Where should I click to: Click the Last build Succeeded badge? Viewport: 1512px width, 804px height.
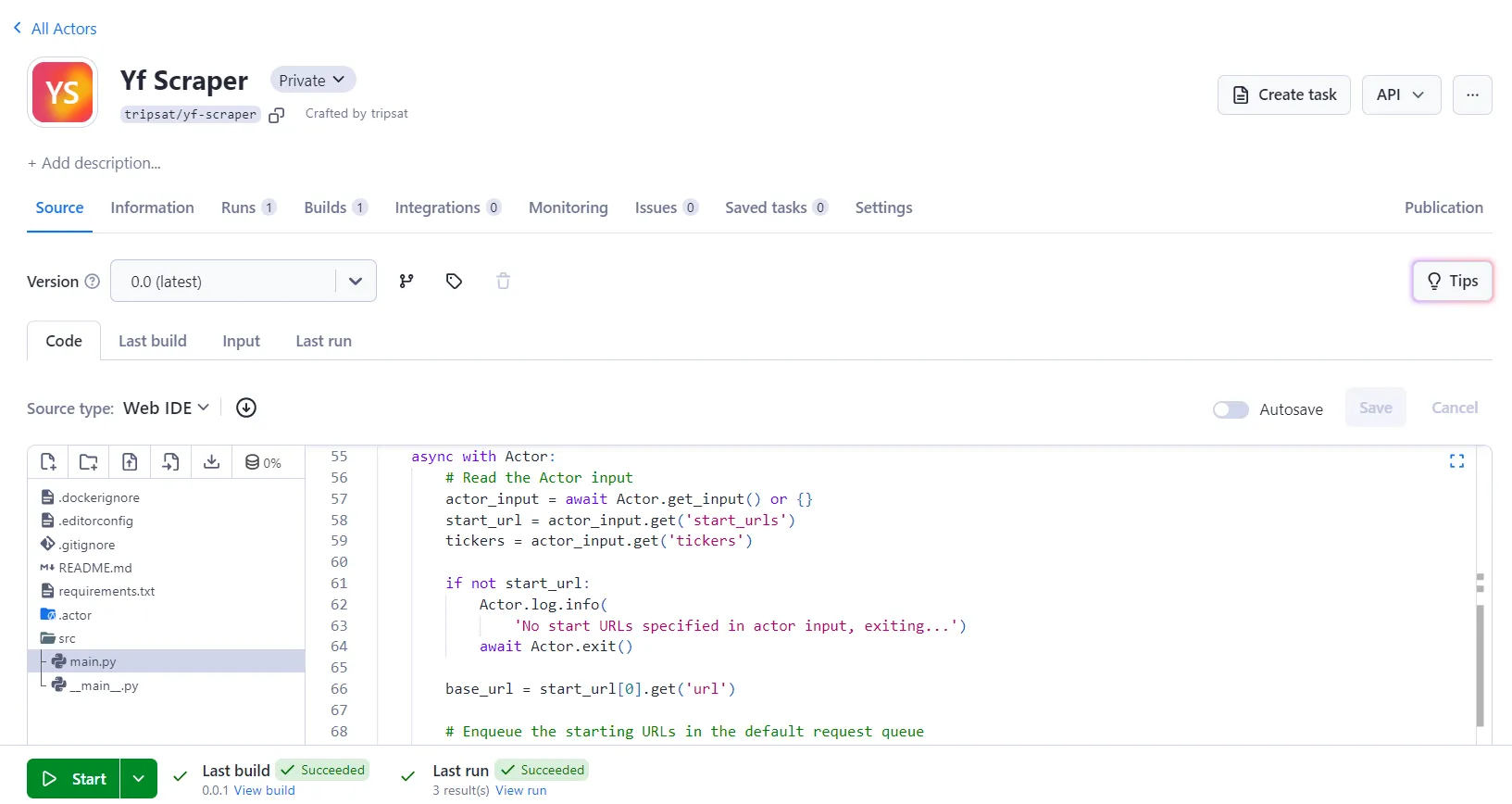[323, 770]
